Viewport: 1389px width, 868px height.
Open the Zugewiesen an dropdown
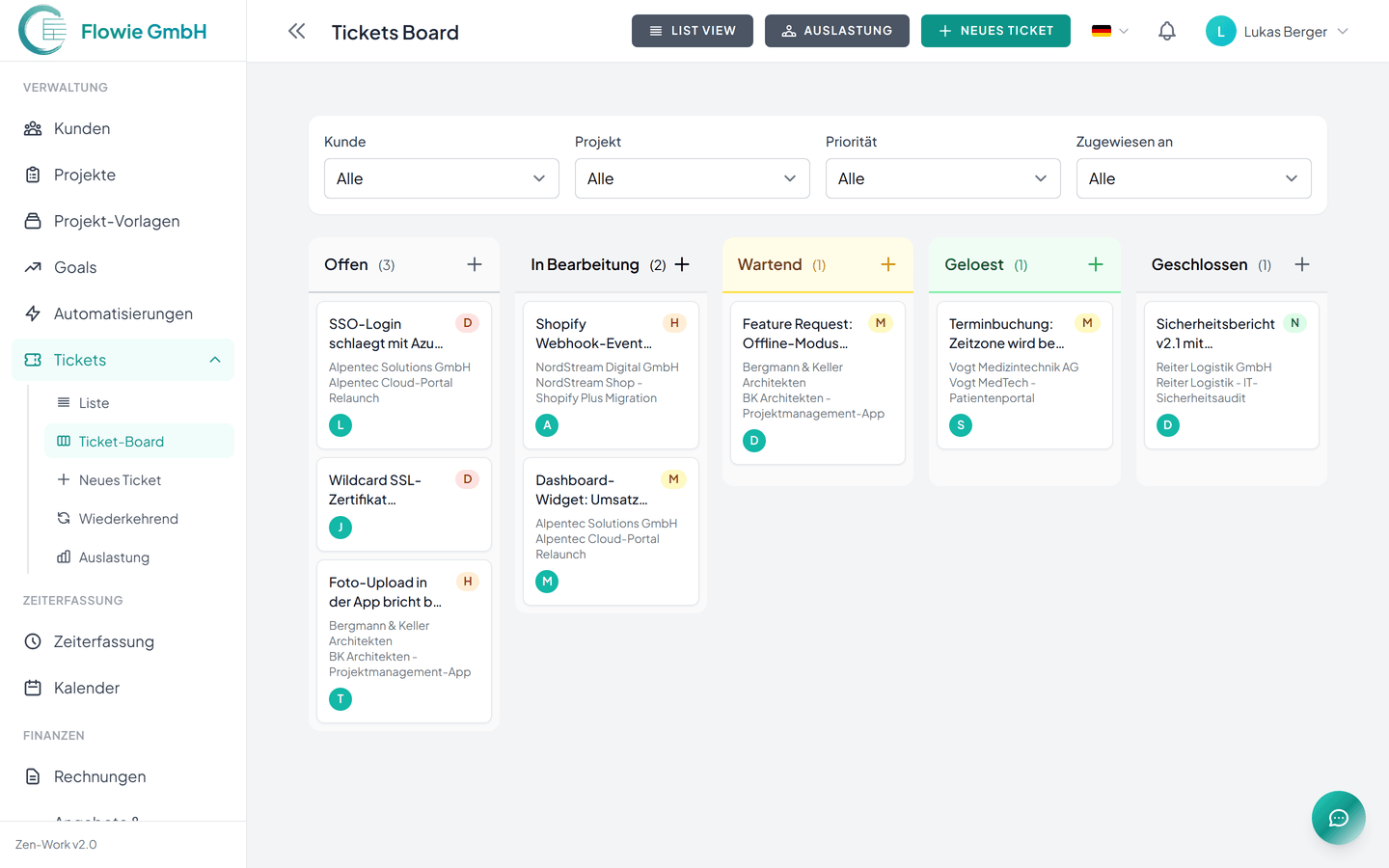1193,178
